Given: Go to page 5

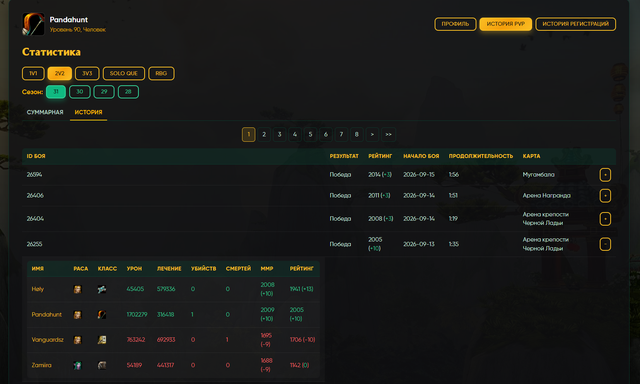Looking at the screenshot, I should tap(310, 134).
